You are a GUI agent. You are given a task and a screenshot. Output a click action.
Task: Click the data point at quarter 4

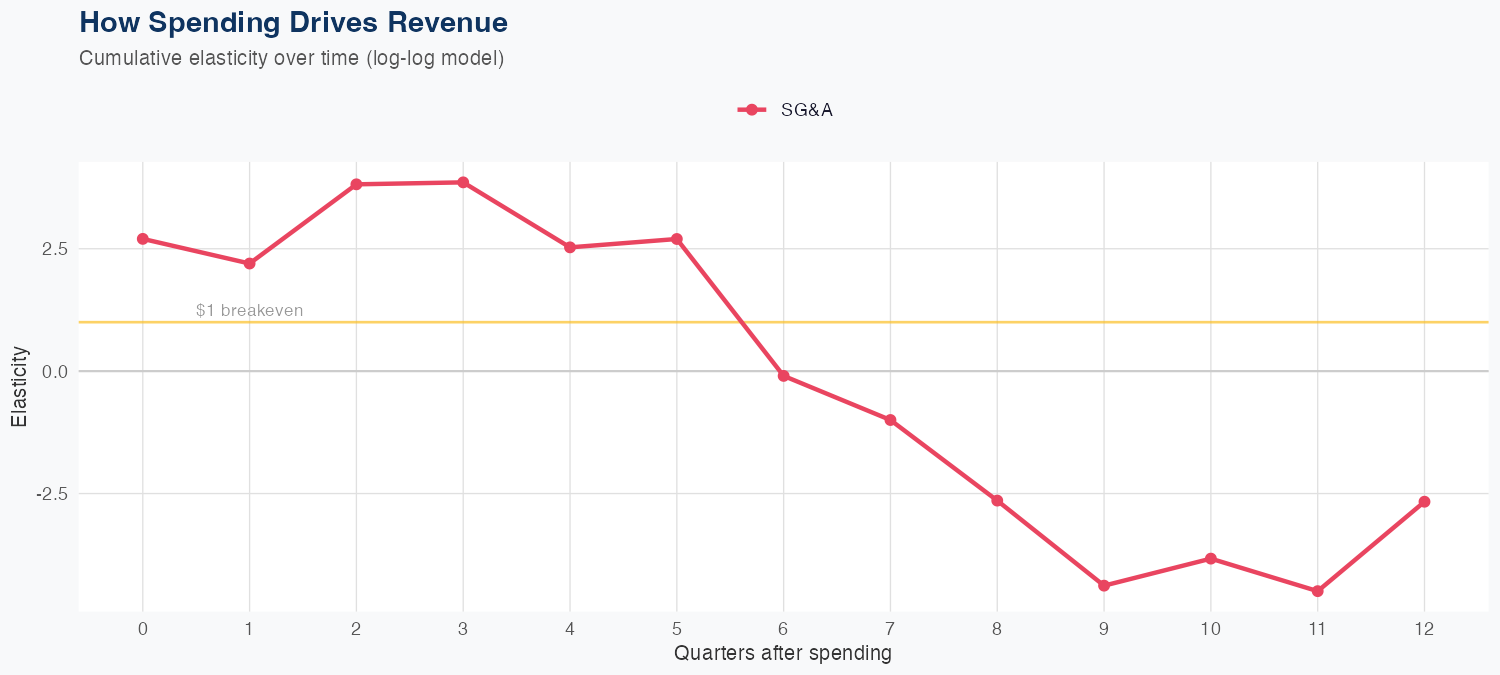tap(570, 247)
